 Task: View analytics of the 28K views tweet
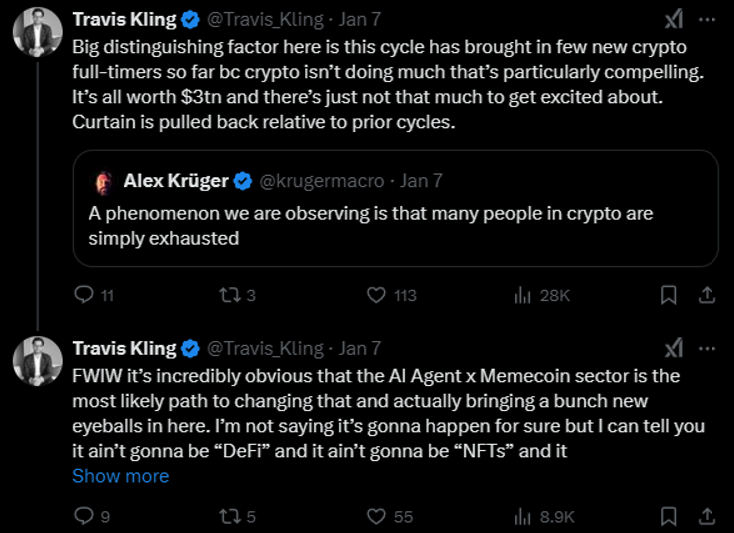pos(521,295)
